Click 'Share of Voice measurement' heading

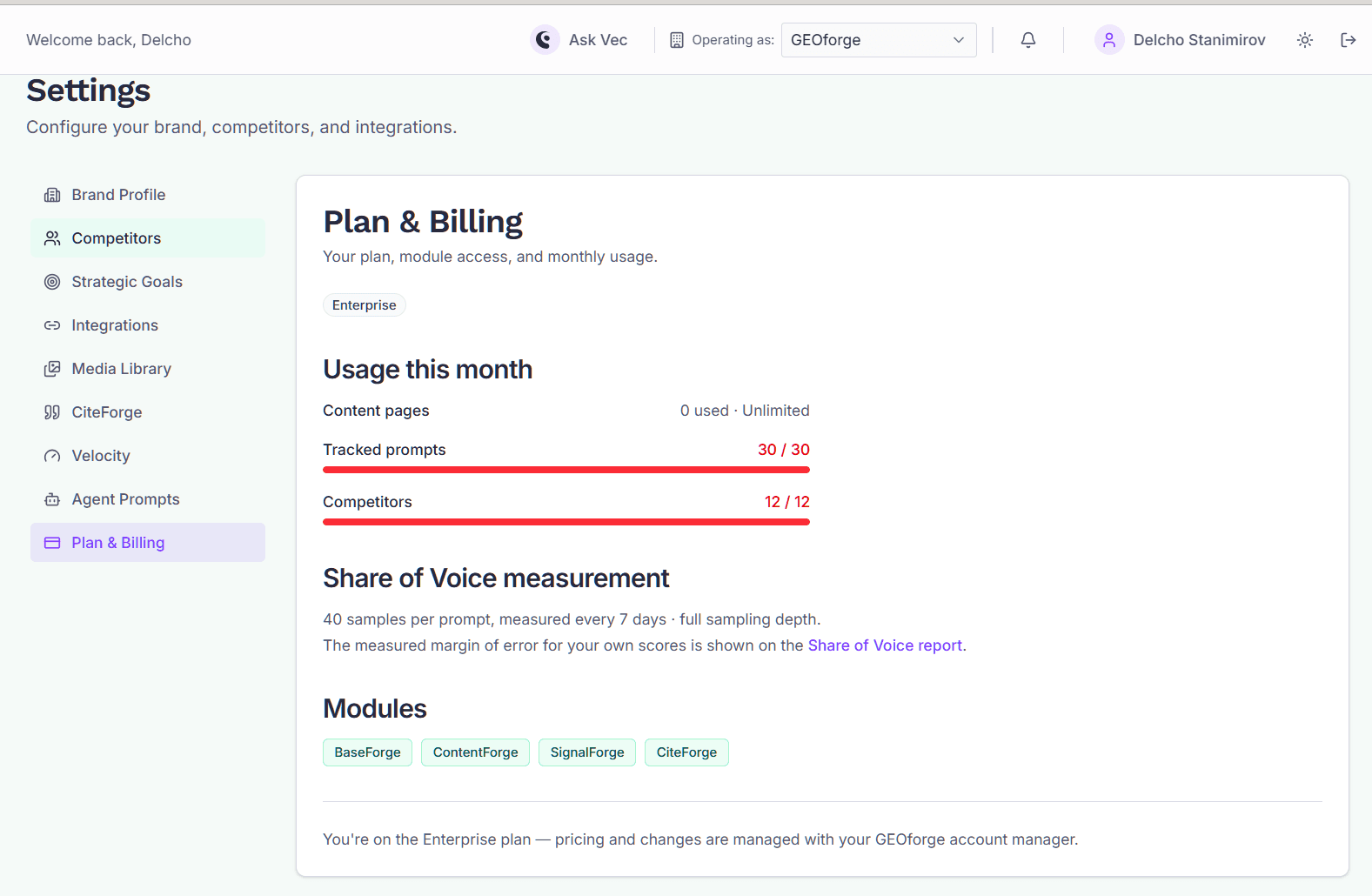496,578
